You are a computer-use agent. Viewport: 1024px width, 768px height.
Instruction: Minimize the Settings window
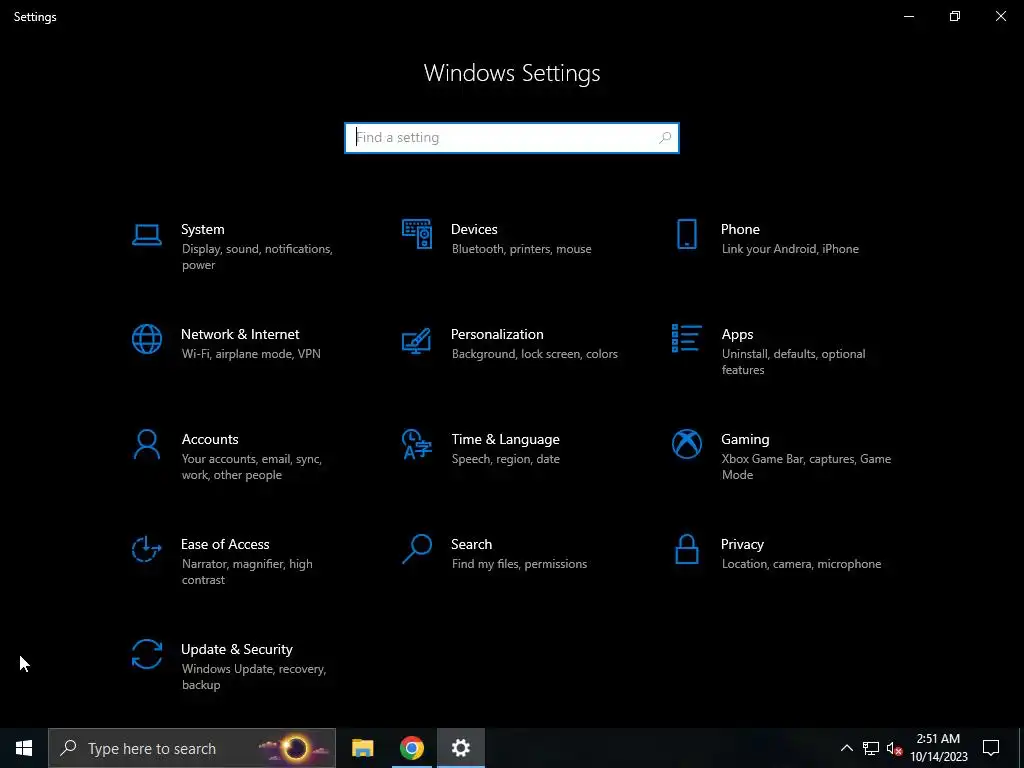tap(908, 16)
